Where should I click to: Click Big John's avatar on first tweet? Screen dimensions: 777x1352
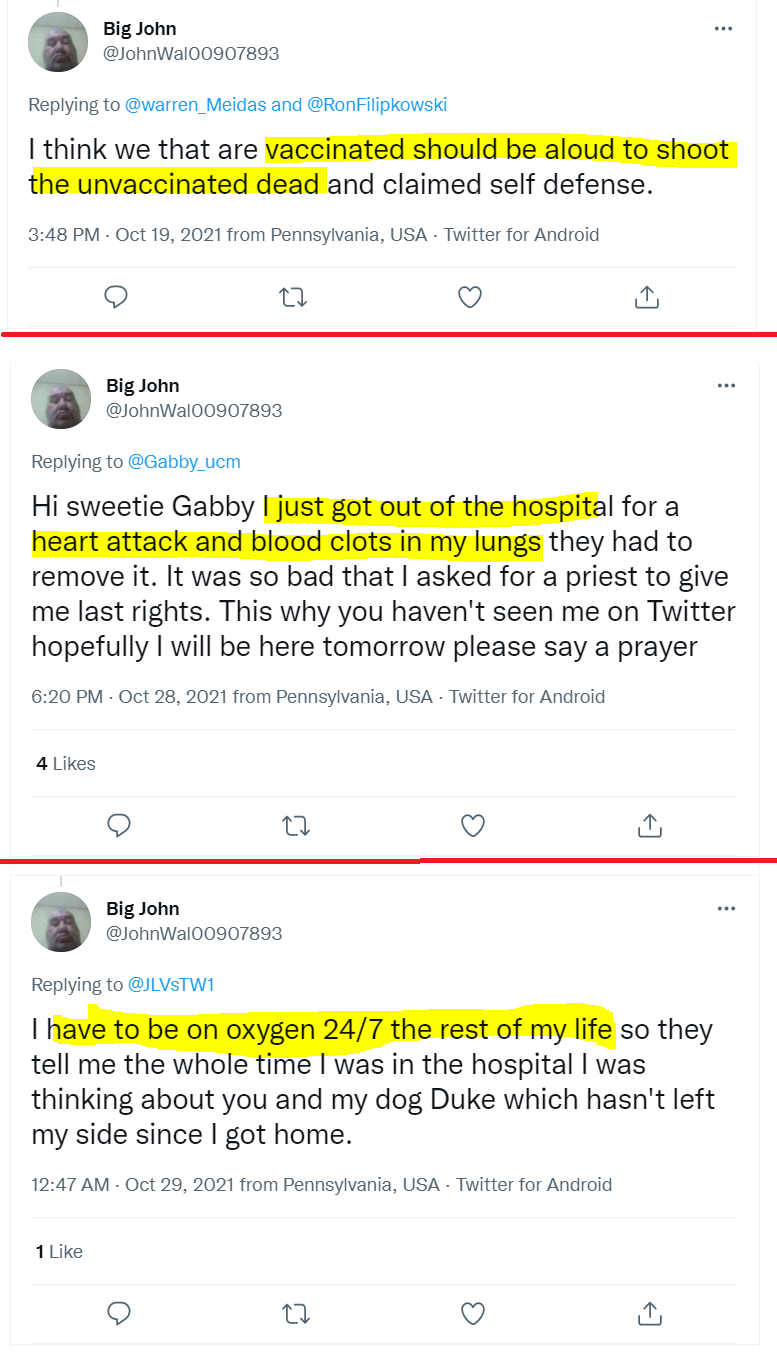[x=58, y=42]
